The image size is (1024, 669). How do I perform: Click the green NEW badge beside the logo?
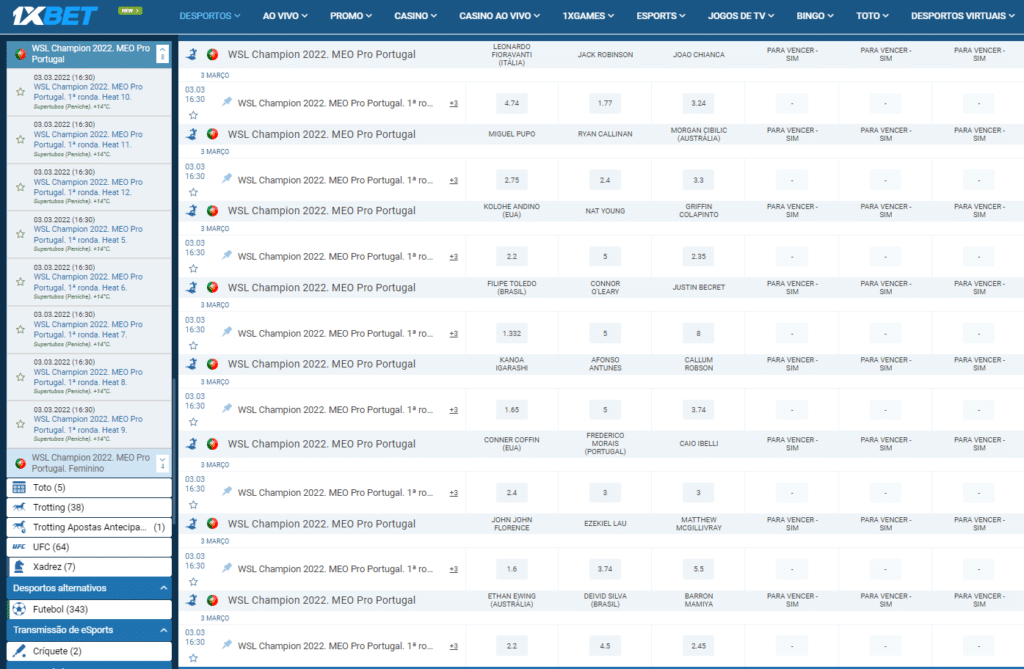coord(130,10)
